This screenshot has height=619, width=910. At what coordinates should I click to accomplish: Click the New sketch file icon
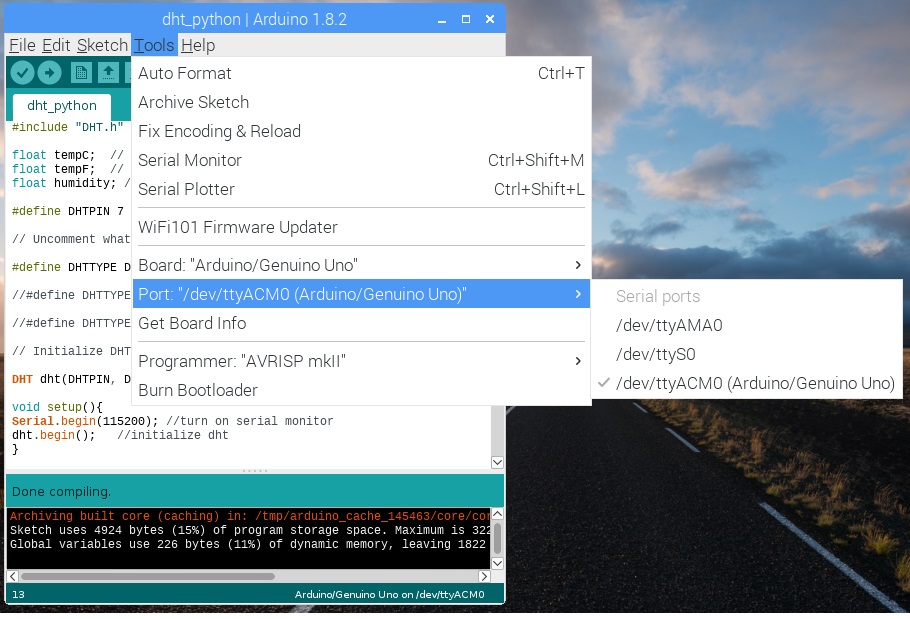click(81, 73)
